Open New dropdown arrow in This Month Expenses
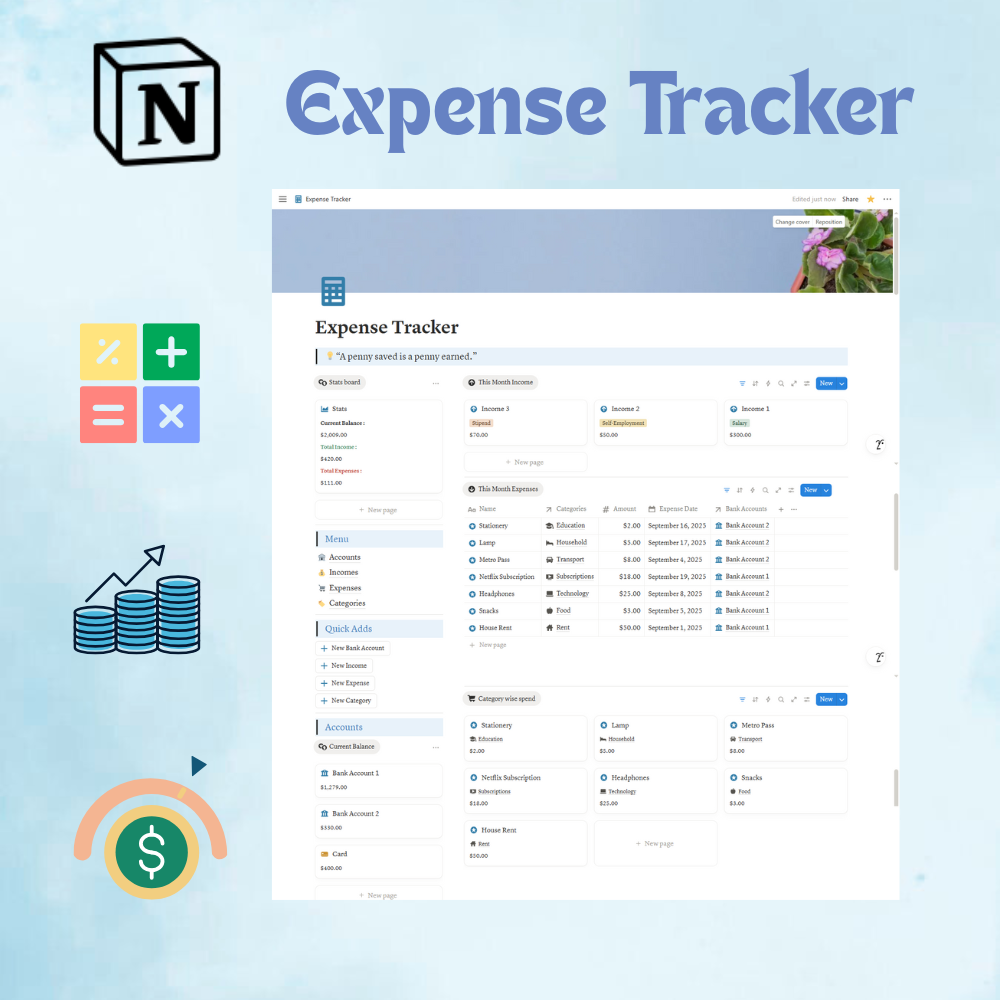Viewport: 1000px width, 1000px height. [827, 490]
